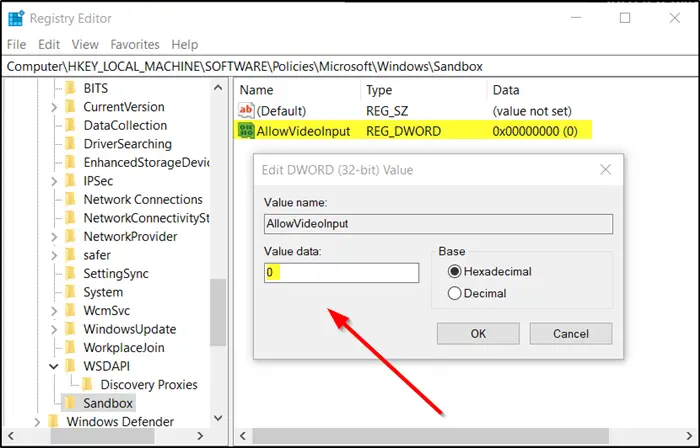Select the safer folder icon
The width and height of the screenshot is (700, 448).
71,255
